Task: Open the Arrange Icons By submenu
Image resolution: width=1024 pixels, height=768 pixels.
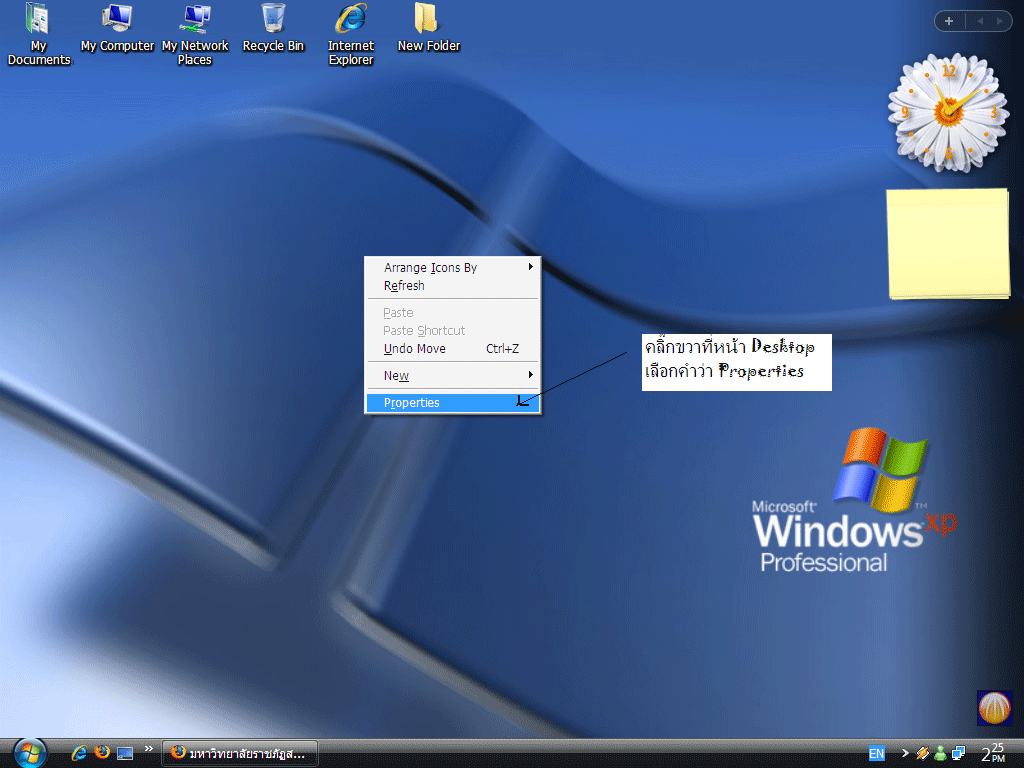Action: point(453,268)
